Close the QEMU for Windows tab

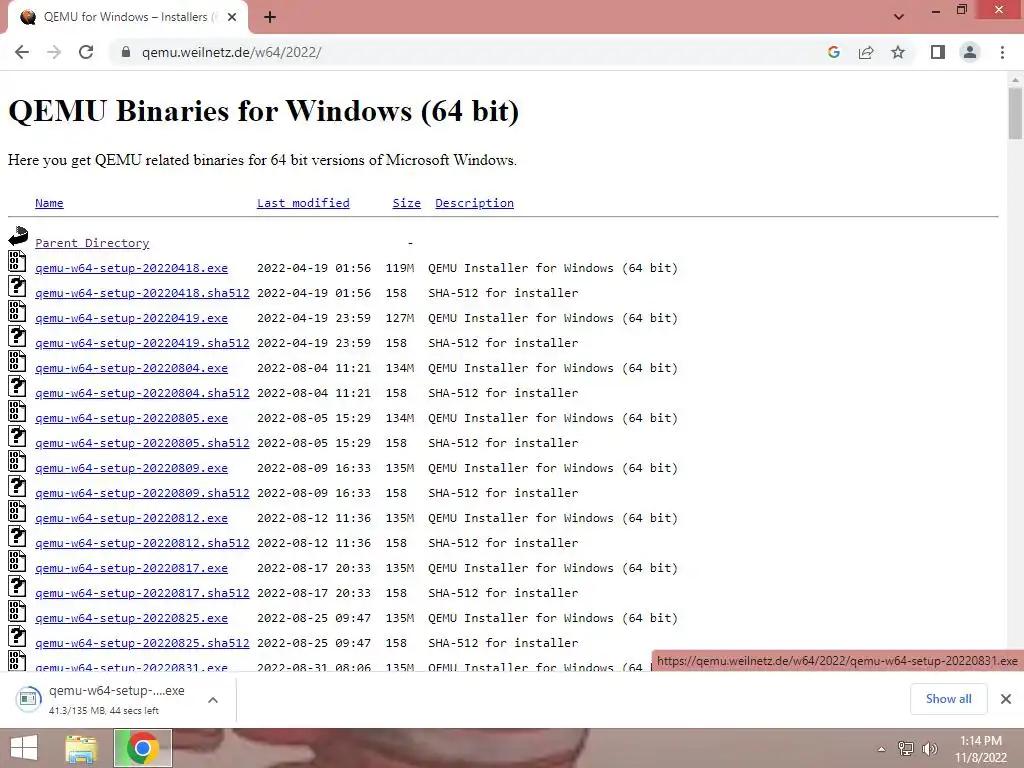232,18
